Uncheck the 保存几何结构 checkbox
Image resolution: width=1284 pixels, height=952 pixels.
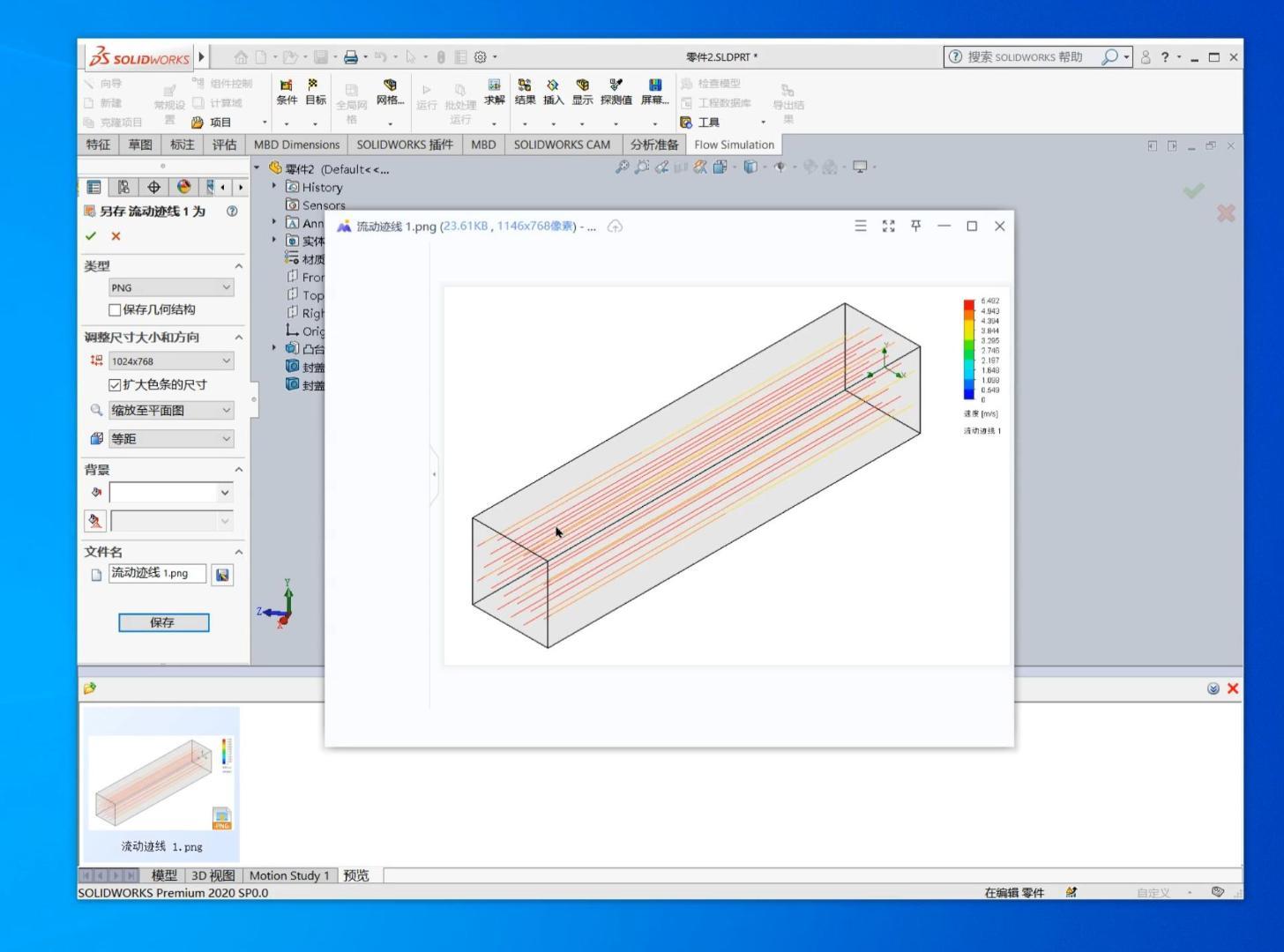point(115,309)
